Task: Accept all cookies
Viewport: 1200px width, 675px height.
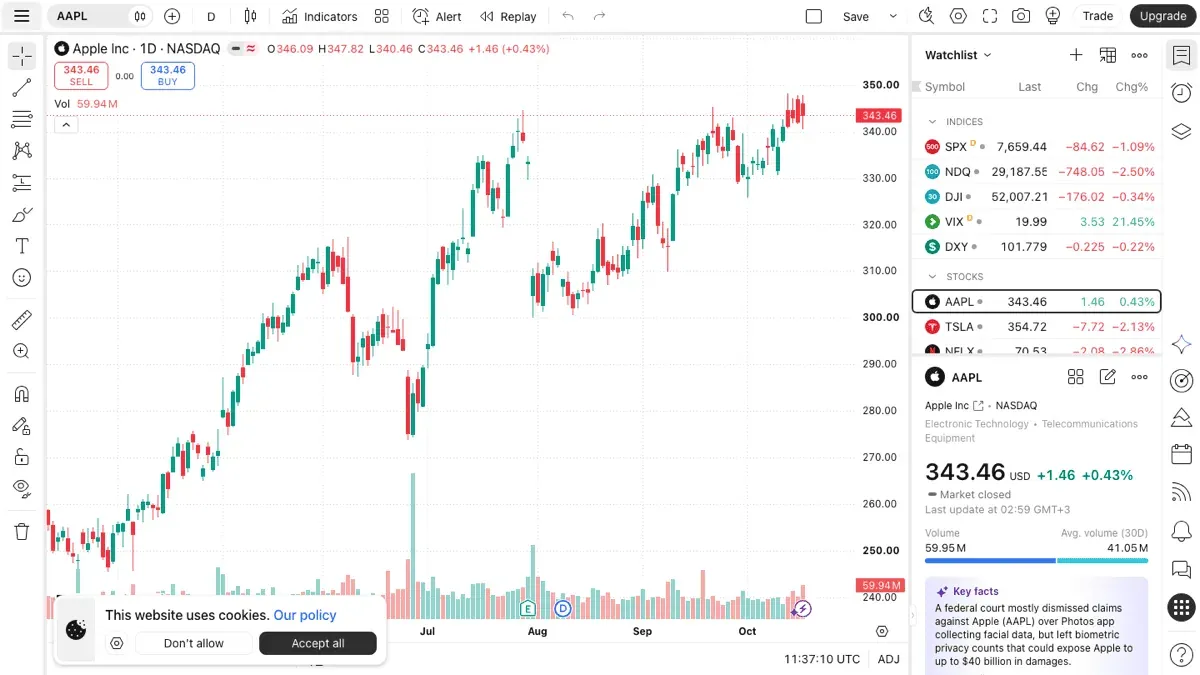Action: [318, 643]
